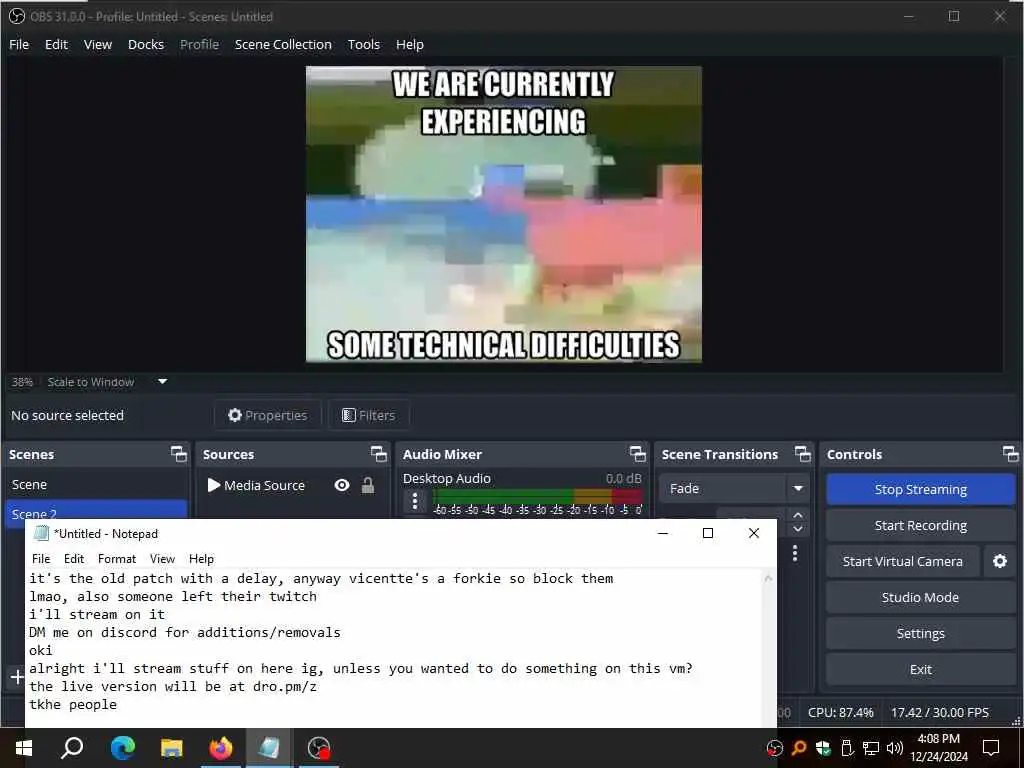Click the Desktop Audio level meter
Viewport: 1024px width, 768px height.
tap(537, 496)
